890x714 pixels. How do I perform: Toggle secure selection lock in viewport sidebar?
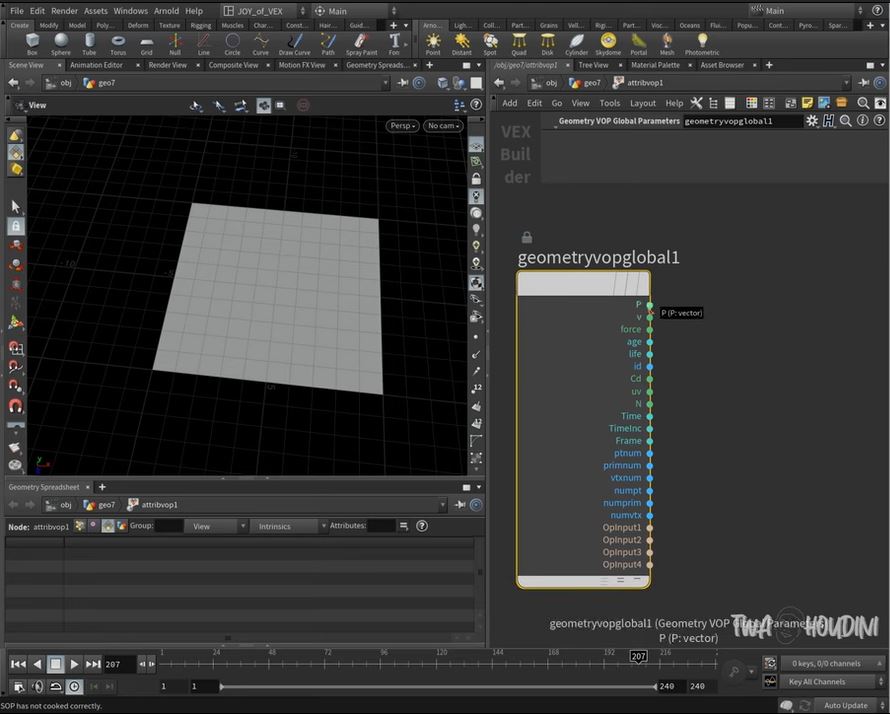(x=15, y=226)
